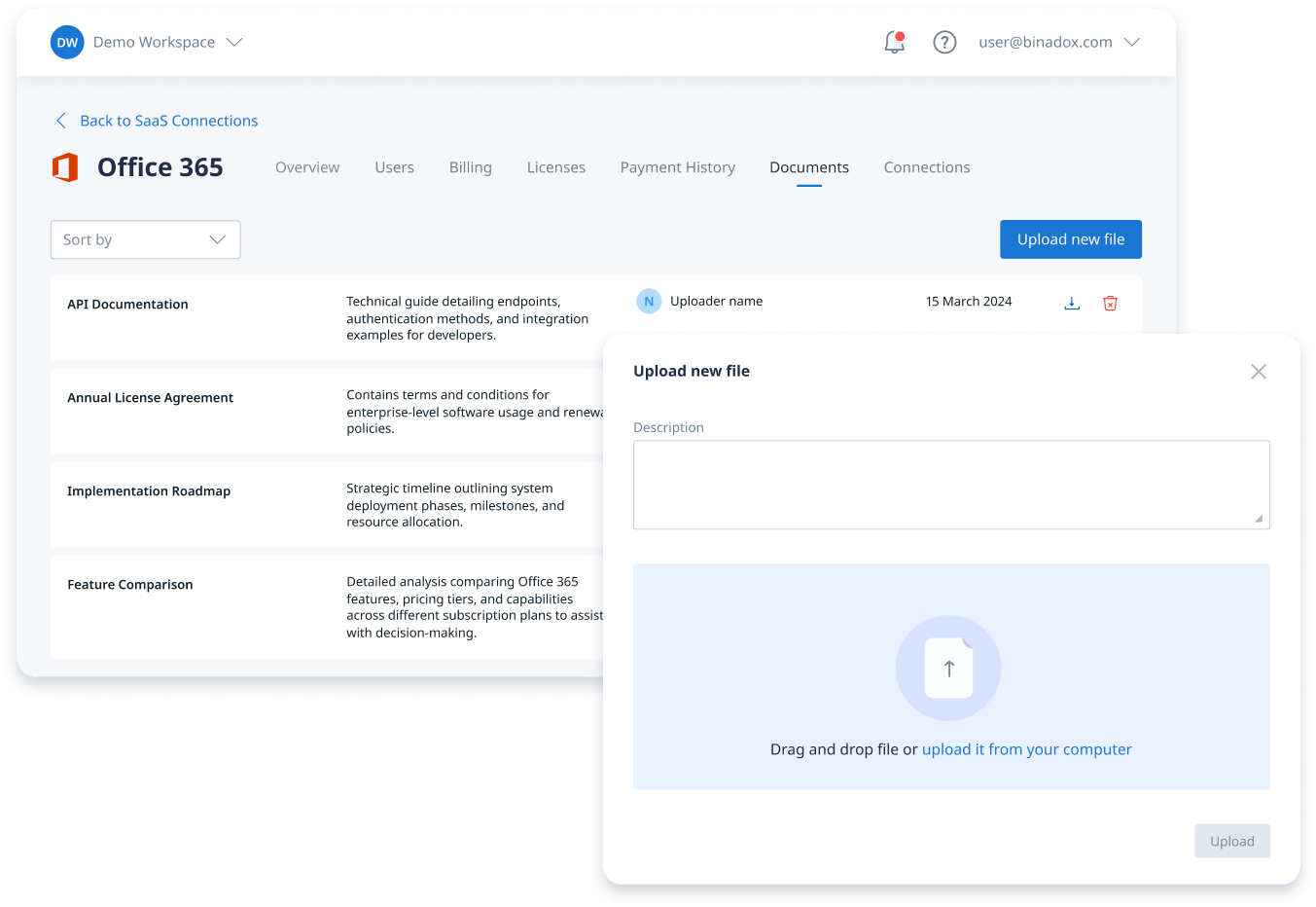Switch to the Licenses tab
The height and width of the screenshot is (907, 1316).
(x=556, y=167)
